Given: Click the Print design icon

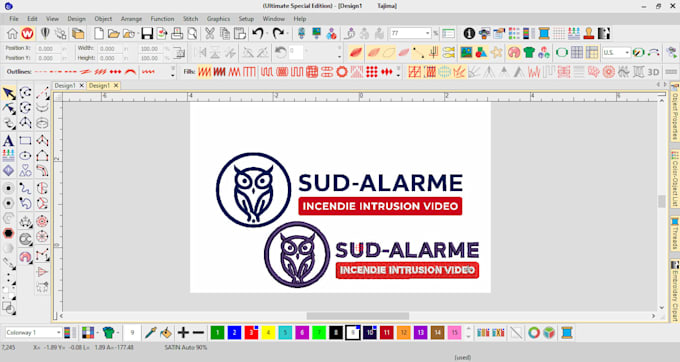Looking at the screenshot, I should (x=177, y=33).
